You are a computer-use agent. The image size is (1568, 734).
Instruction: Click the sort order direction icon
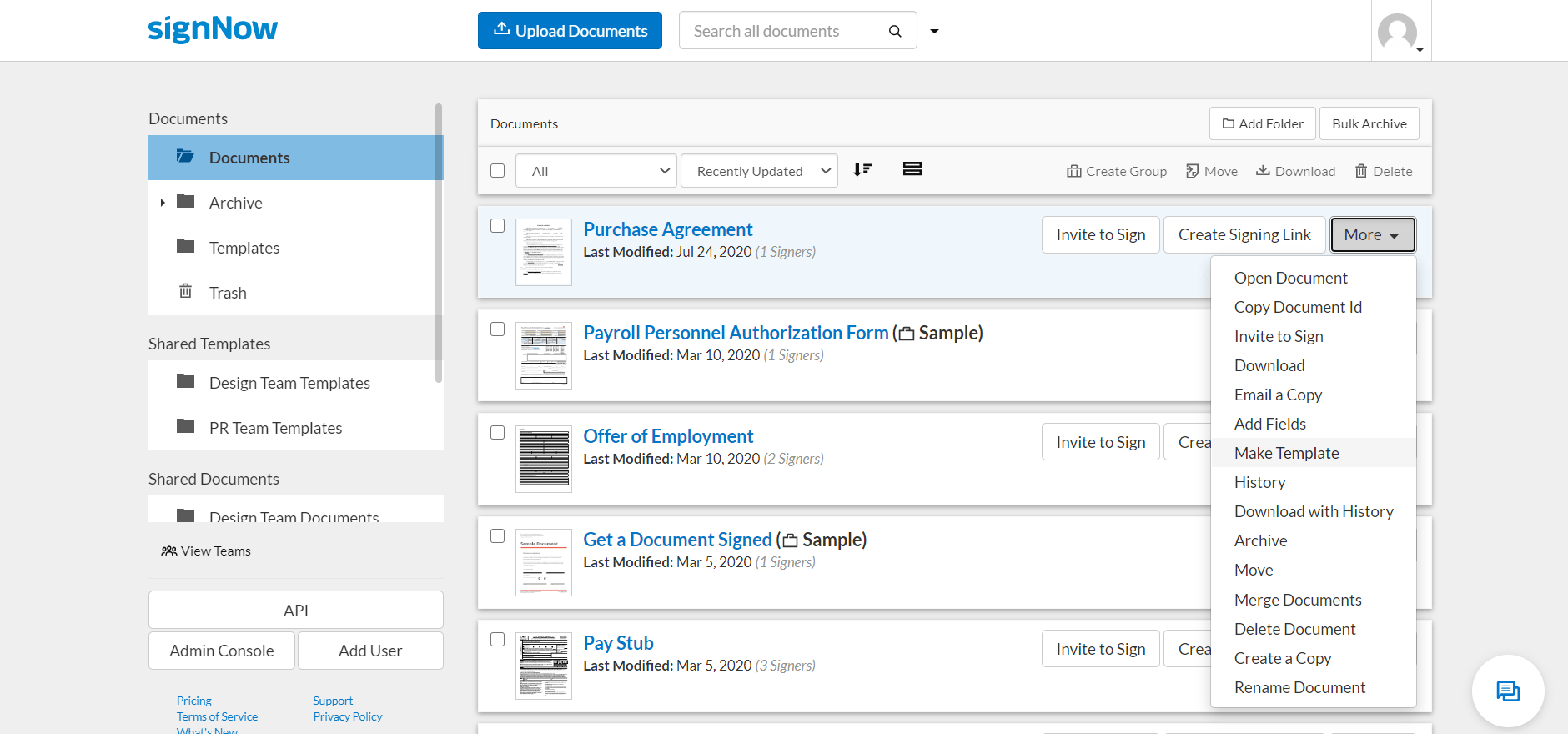[862, 170]
